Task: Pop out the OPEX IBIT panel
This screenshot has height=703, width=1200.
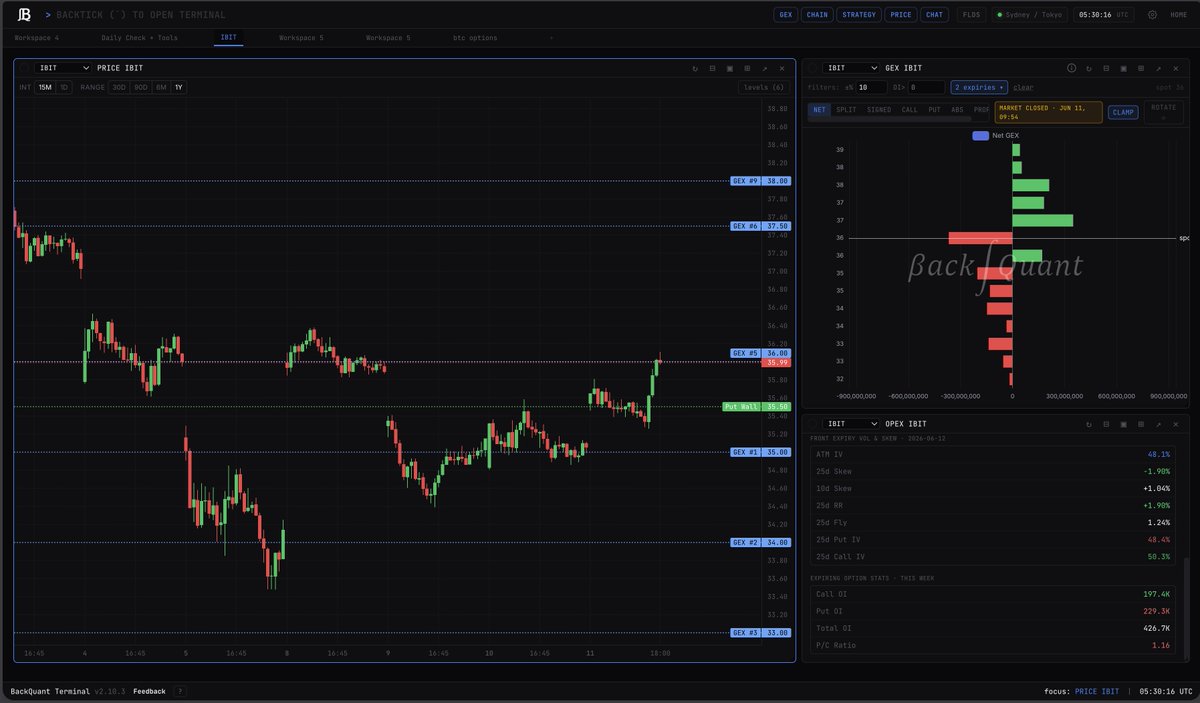Action: pos(1158,424)
